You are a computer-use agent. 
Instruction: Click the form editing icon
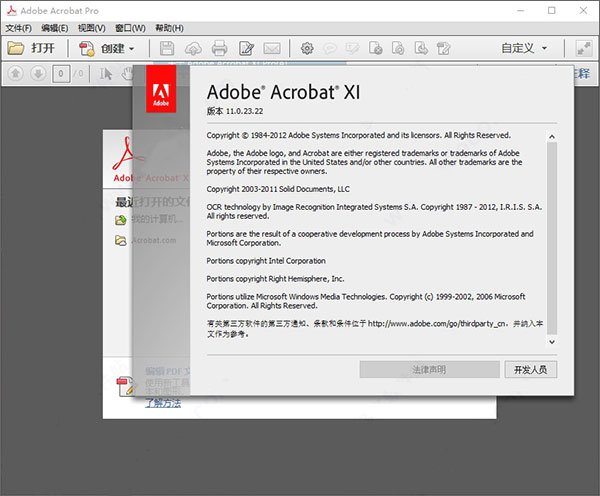click(443, 48)
